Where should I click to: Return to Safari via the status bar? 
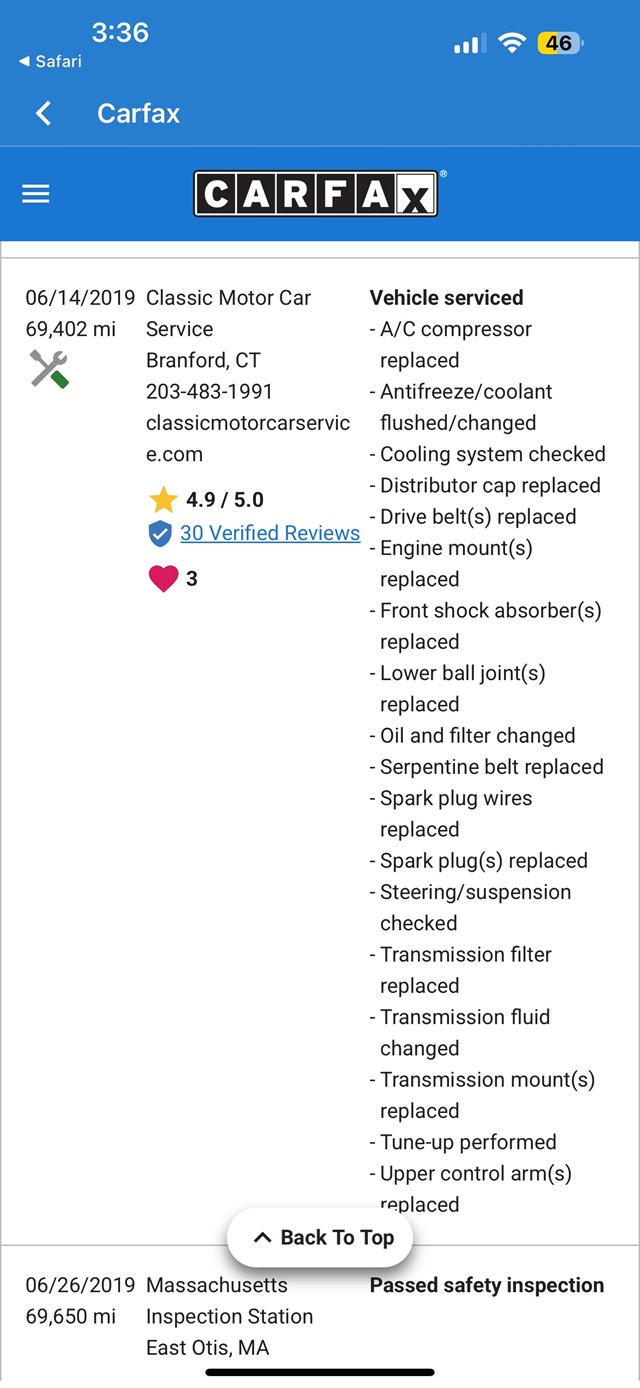pyautogui.click(x=50, y=62)
